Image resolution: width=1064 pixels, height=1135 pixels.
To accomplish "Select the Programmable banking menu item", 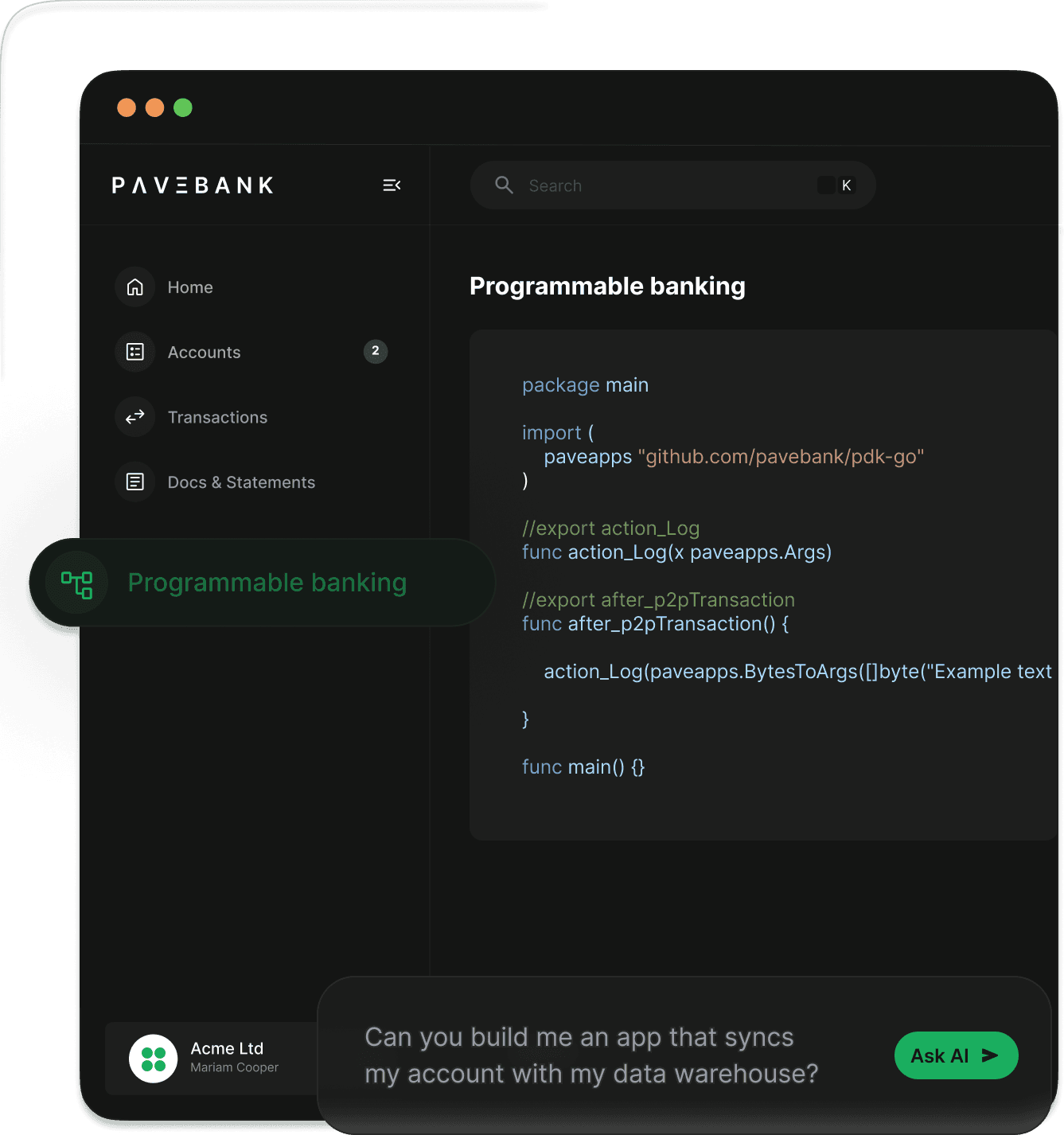I will [267, 583].
